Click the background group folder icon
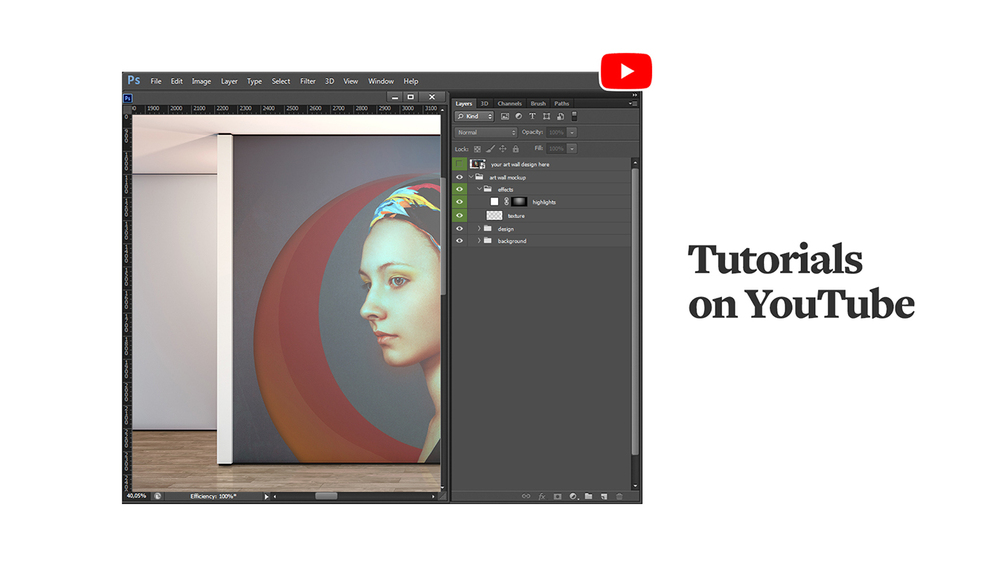 (x=488, y=240)
